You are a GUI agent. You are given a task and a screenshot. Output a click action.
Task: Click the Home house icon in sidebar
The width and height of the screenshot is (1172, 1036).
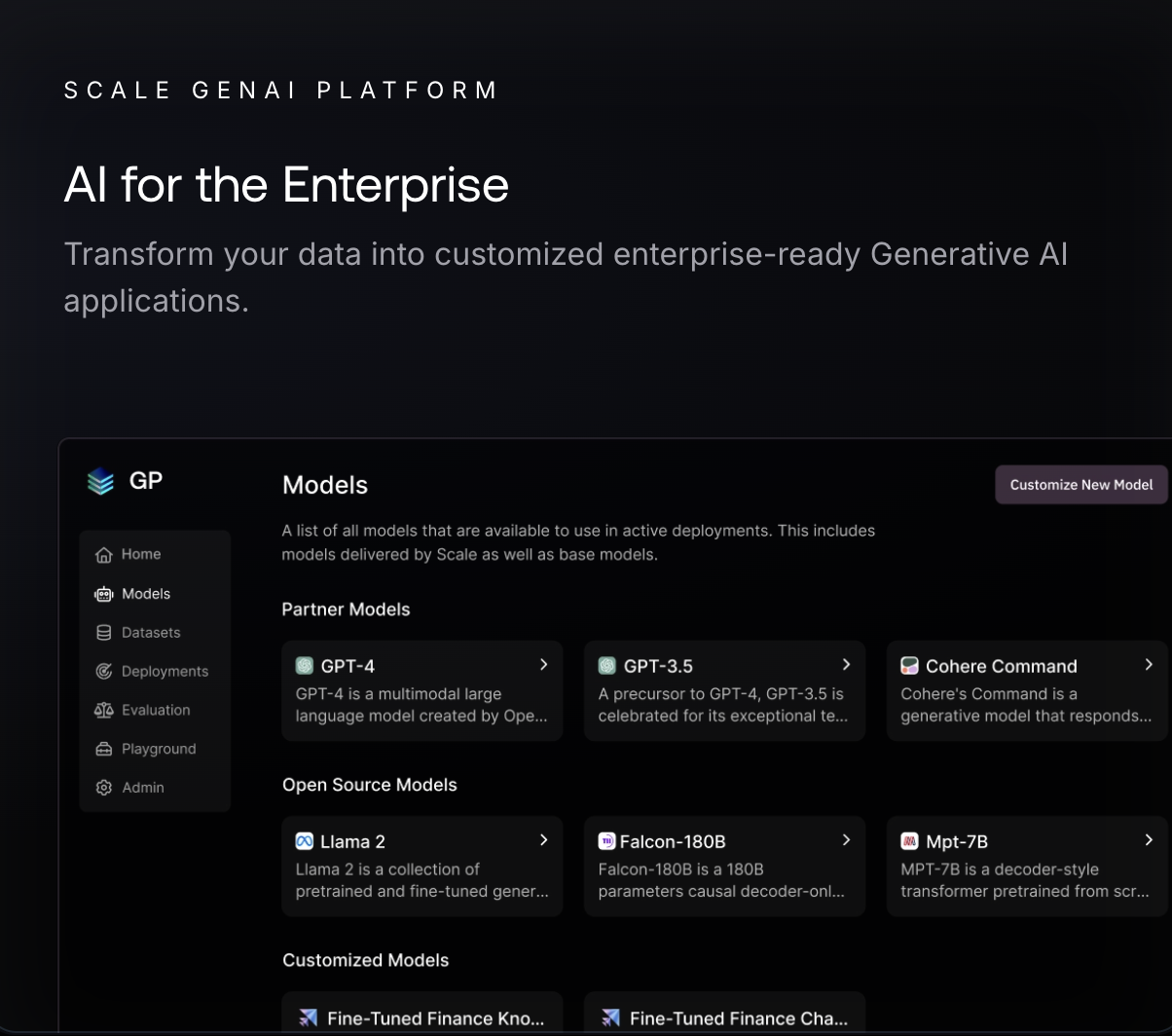(104, 555)
